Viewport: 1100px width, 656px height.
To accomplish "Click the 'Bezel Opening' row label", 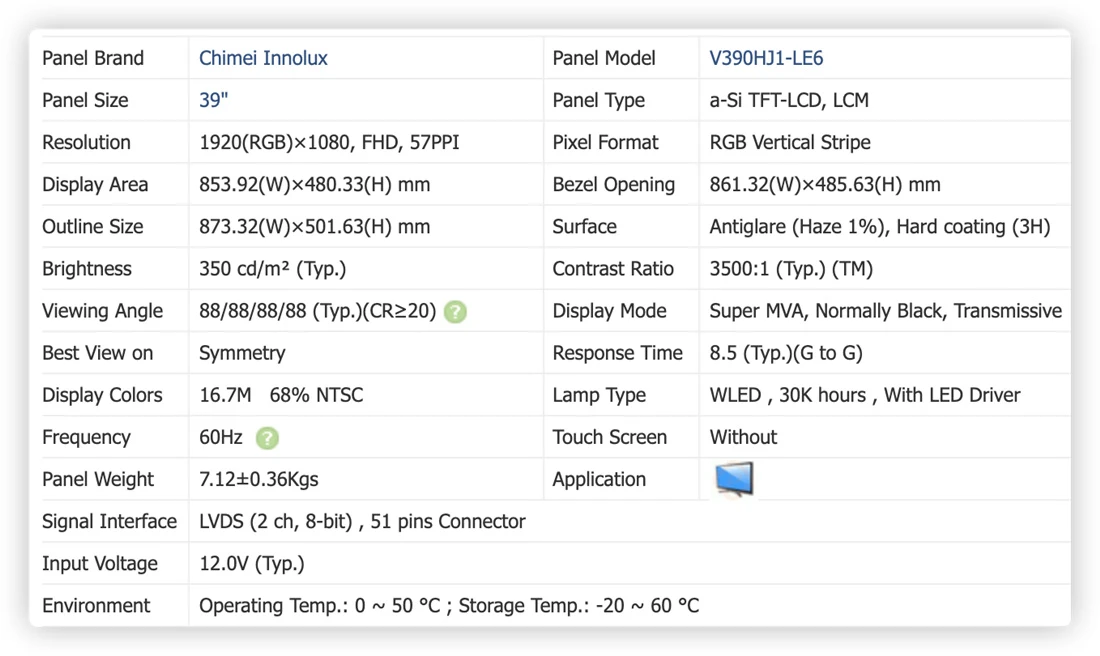I will (x=614, y=185).
